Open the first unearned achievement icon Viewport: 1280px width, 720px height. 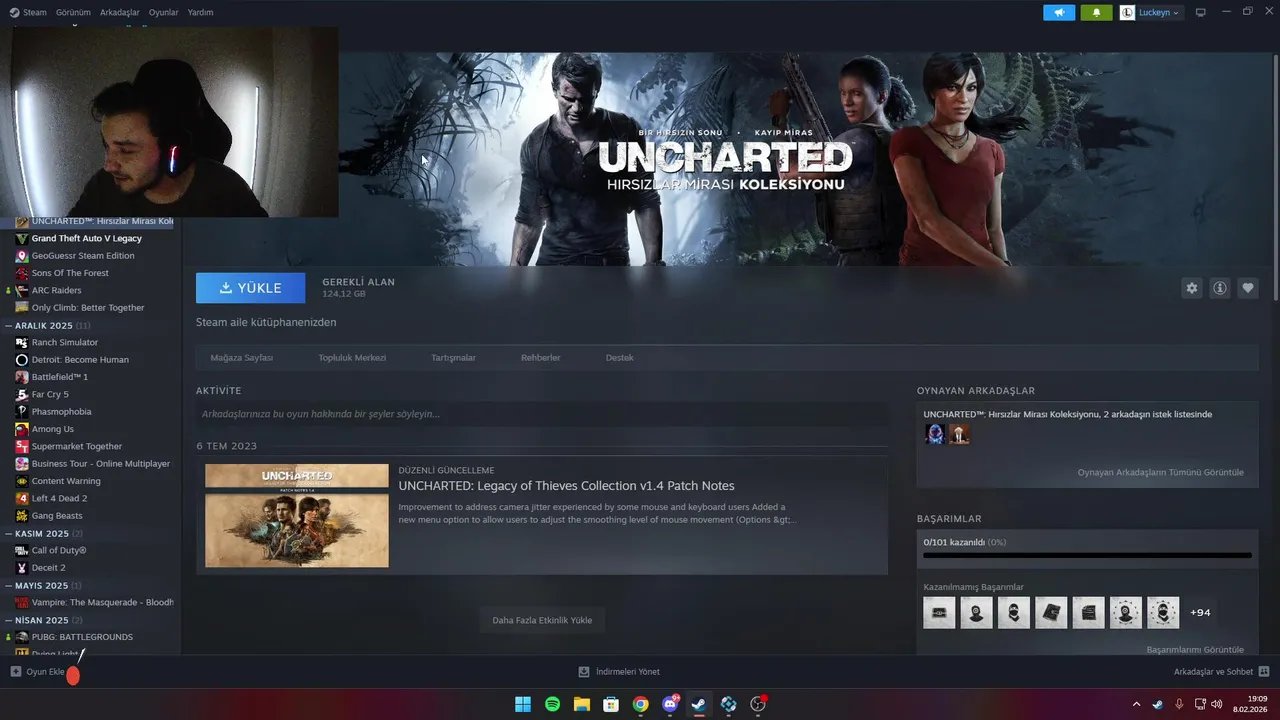pyautogui.click(x=939, y=612)
